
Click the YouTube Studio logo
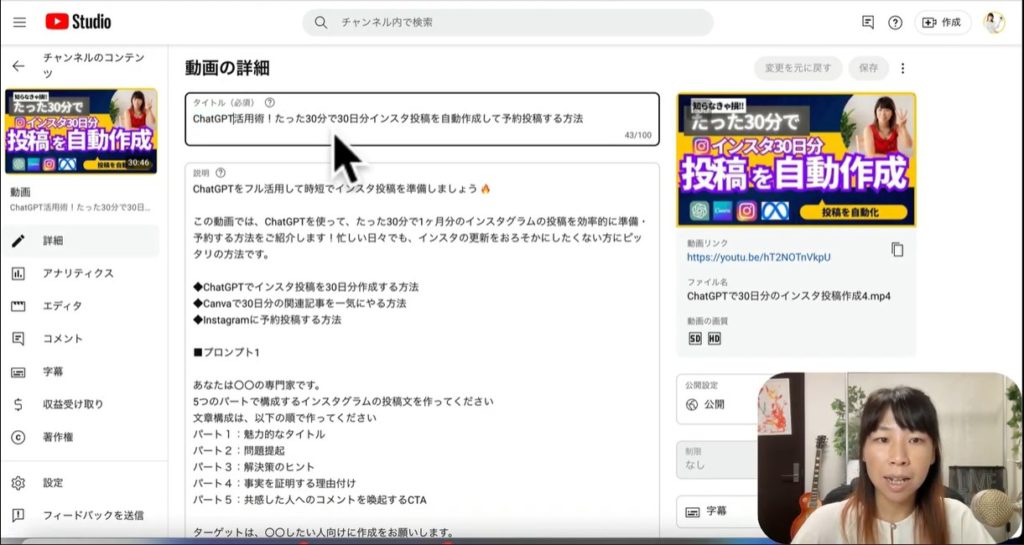(78, 21)
